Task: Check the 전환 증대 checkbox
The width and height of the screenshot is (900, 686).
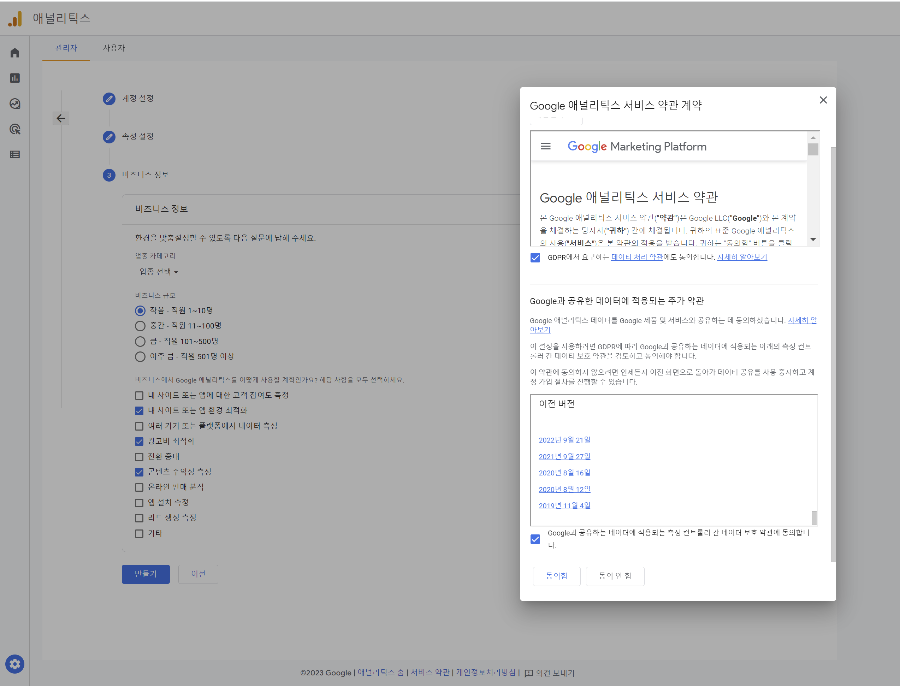Action: (x=139, y=457)
